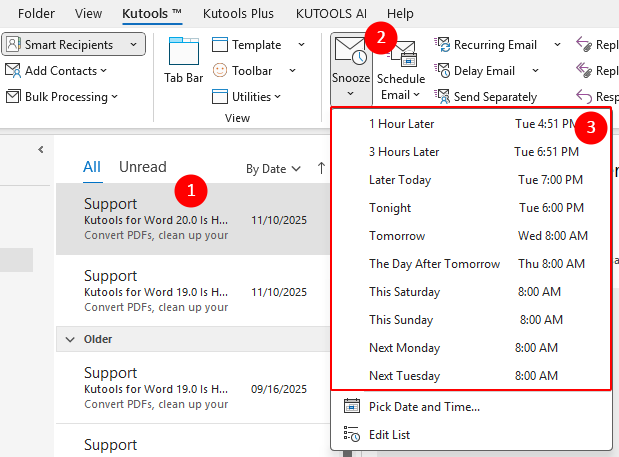This screenshot has width=619, height=457.
Task: Snooze until Next Monday
Action: [x=471, y=348]
